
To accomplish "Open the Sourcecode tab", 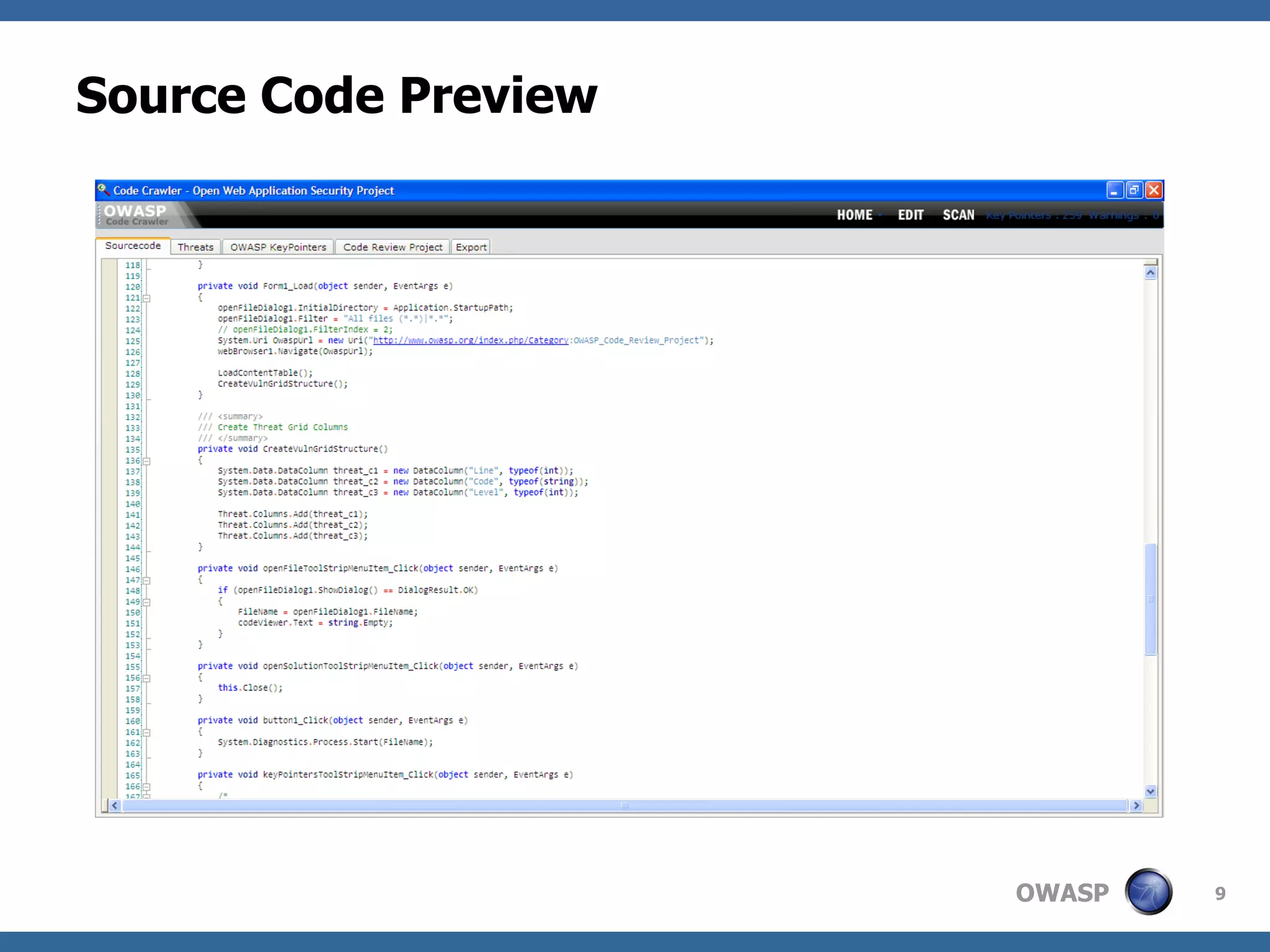I will 133,246.
